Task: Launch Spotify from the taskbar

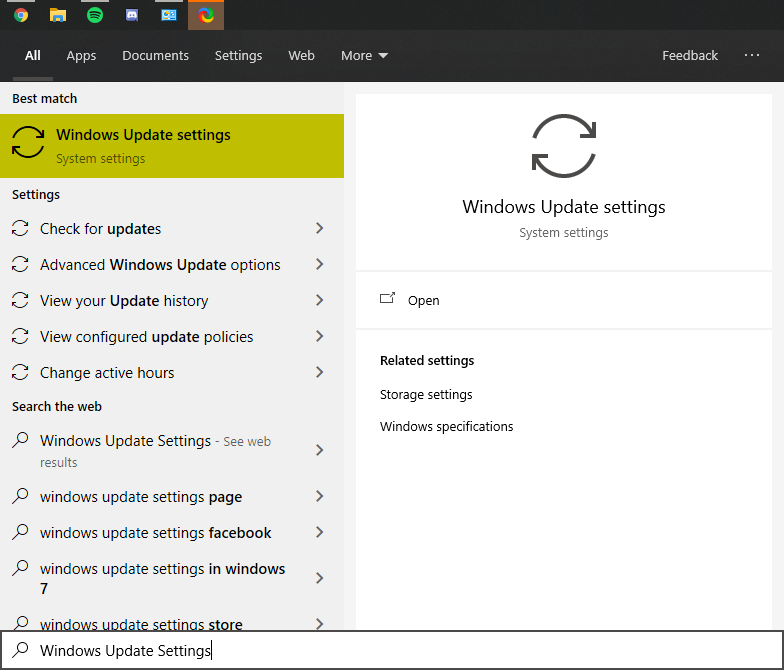Action: tap(95, 15)
